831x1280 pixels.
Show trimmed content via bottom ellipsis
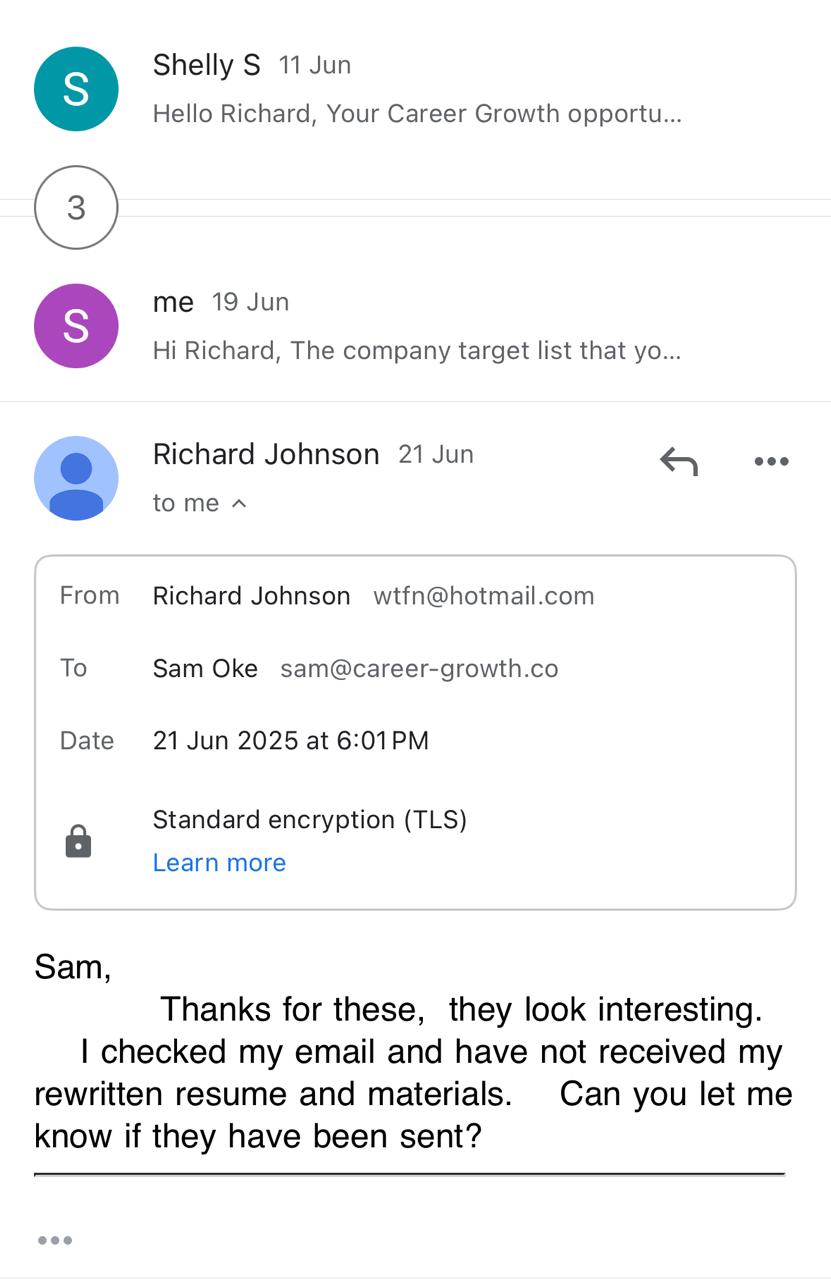click(x=55, y=1240)
